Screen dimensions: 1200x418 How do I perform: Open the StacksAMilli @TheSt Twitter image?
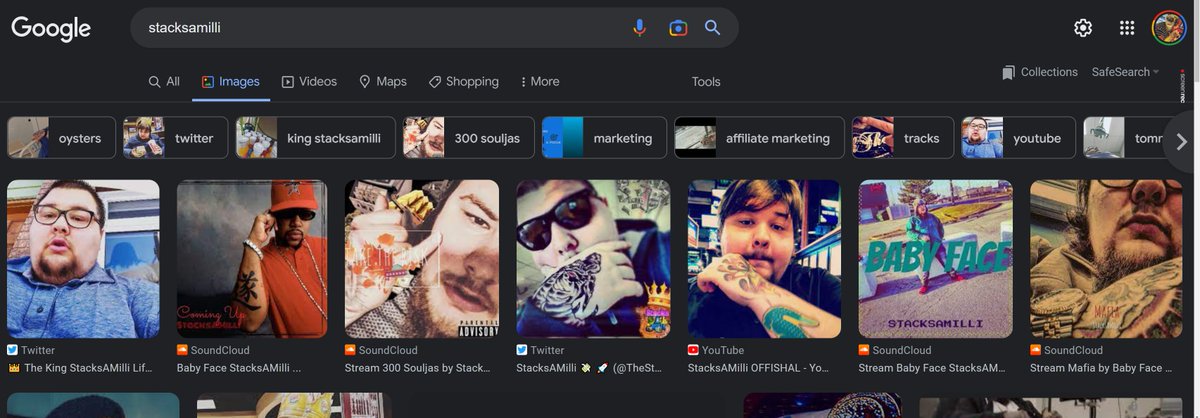tap(593, 259)
